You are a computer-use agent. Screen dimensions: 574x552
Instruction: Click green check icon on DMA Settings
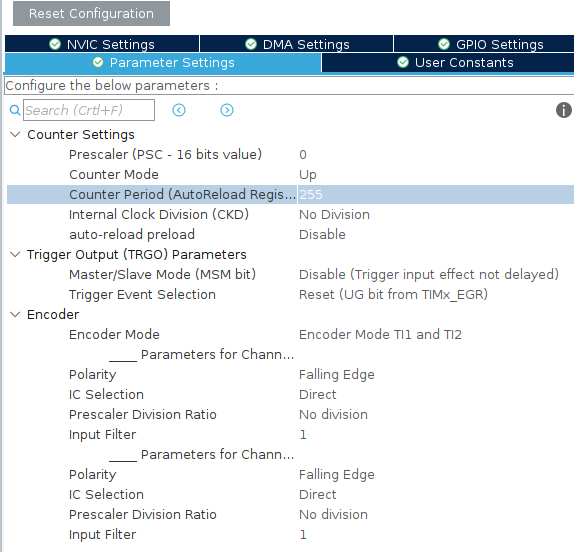pos(251,44)
